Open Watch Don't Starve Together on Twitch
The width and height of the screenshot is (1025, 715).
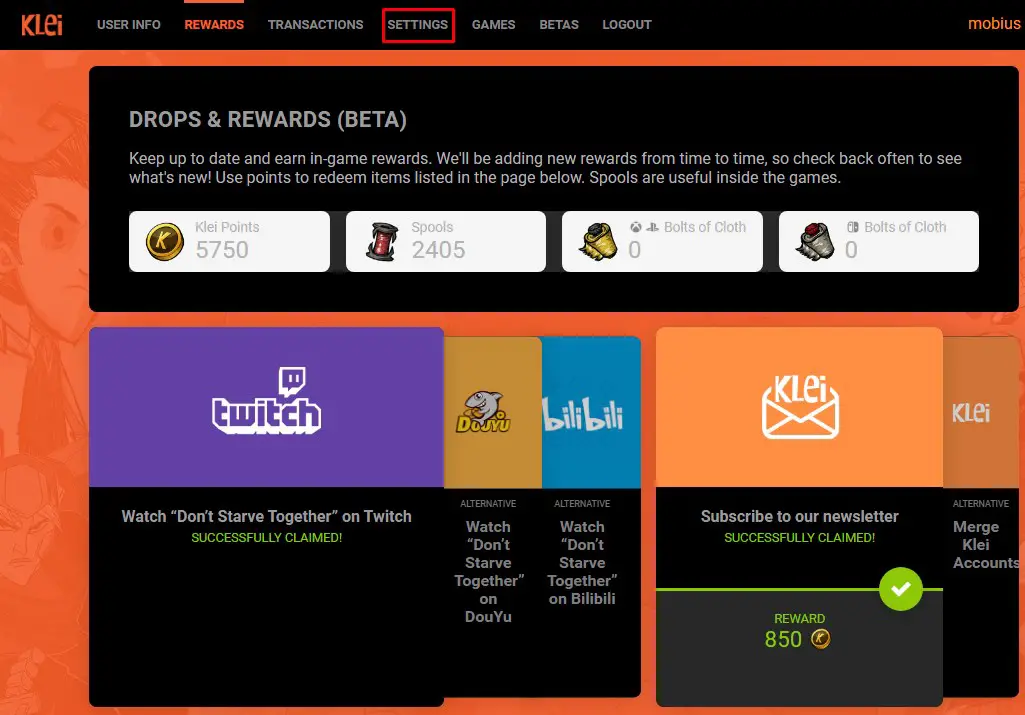(x=267, y=516)
